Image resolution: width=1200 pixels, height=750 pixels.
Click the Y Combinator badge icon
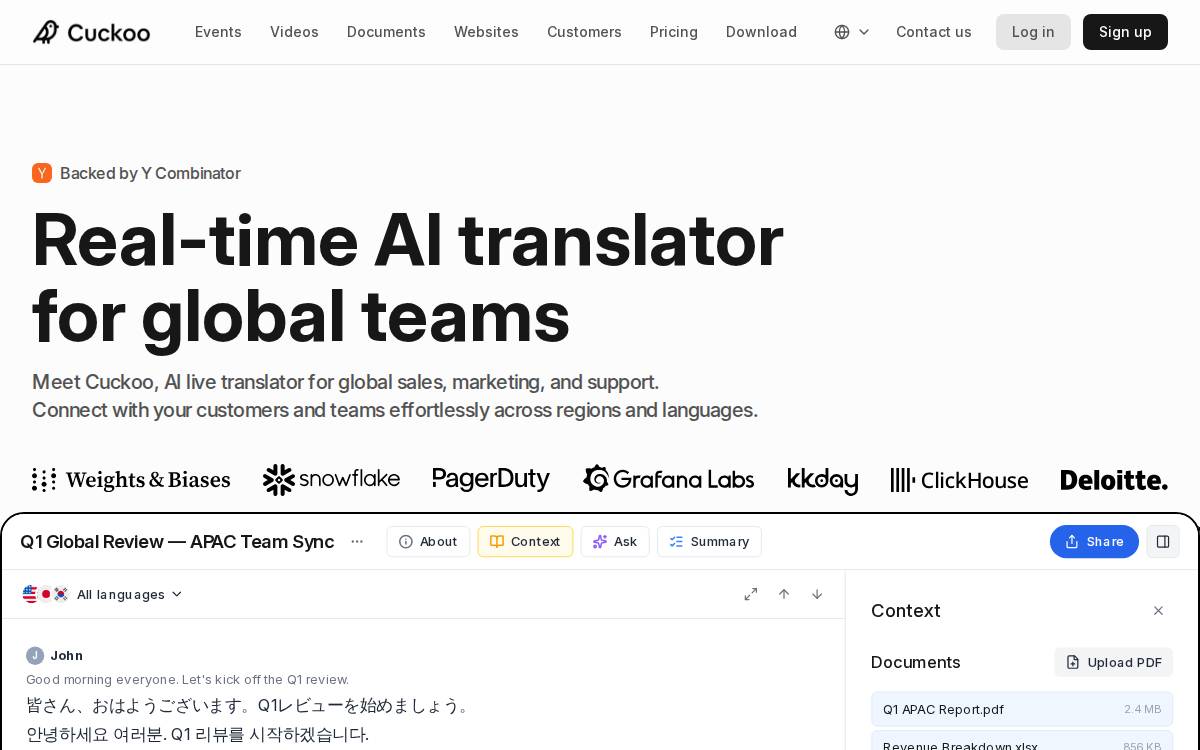(42, 173)
